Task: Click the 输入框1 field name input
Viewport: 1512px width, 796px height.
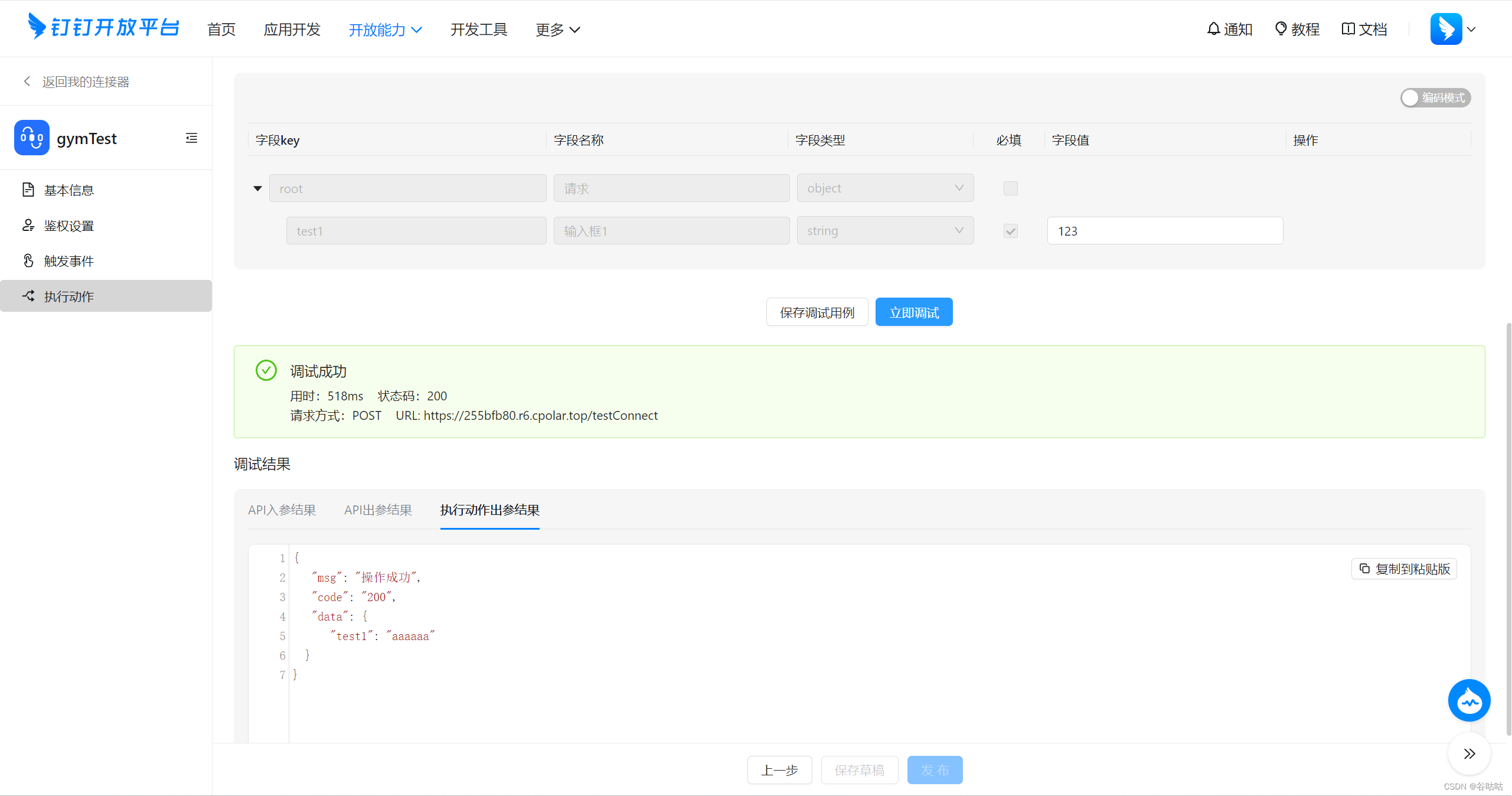Action: coord(671,231)
